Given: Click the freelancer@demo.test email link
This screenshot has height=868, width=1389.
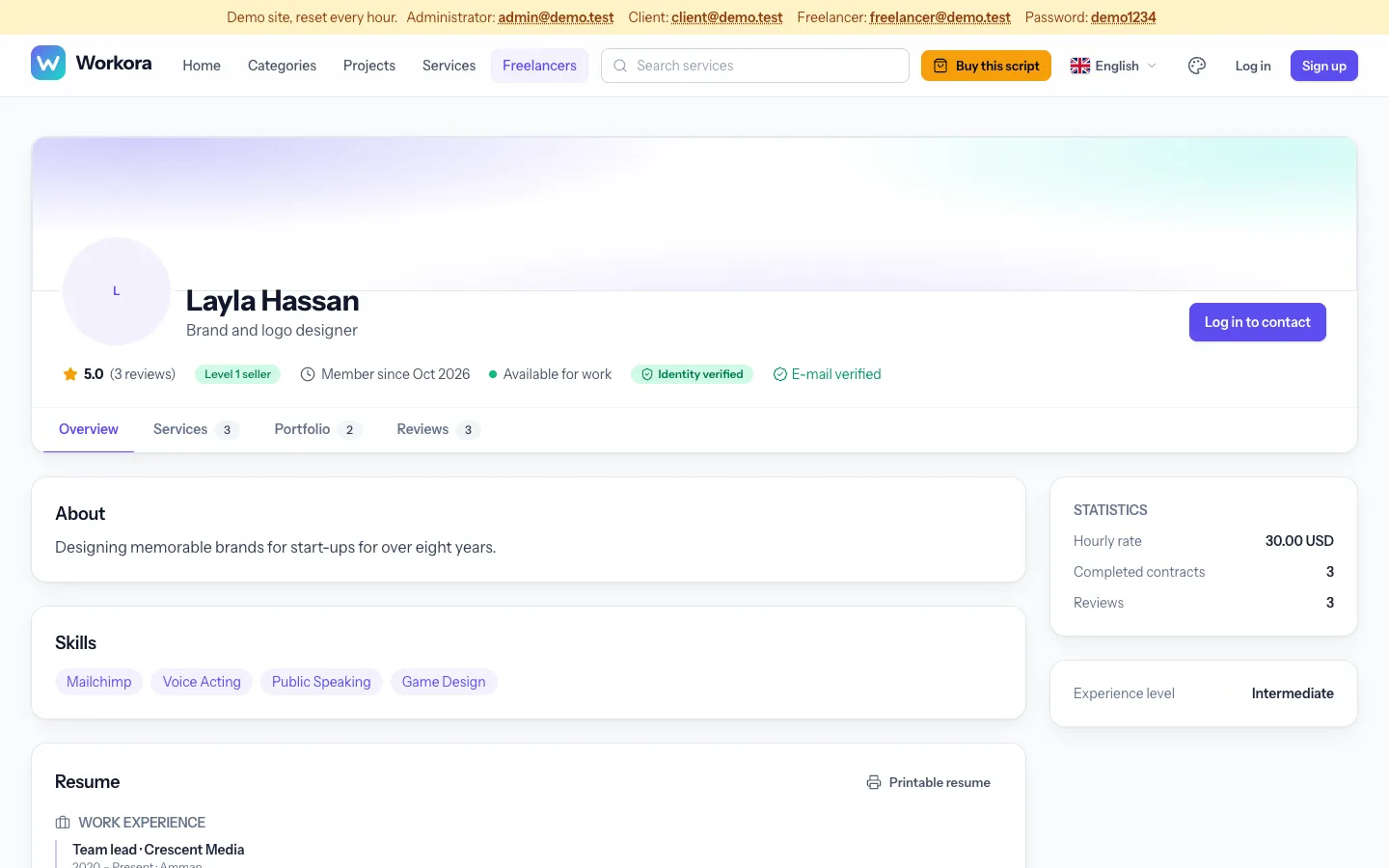Looking at the screenshot, I should (x=940, y=17).
